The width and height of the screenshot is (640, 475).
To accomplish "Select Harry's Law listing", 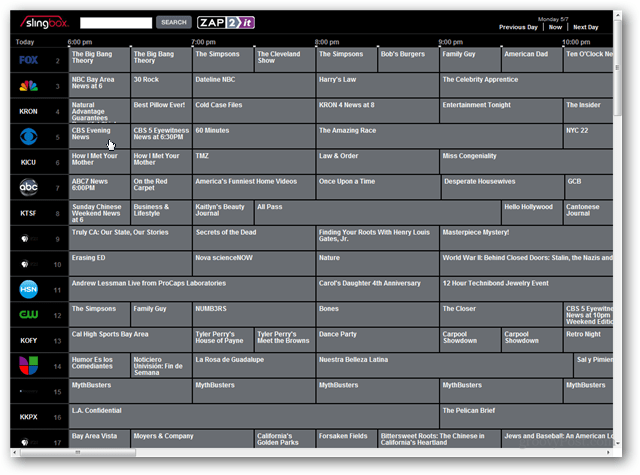I will click(x=377, y=85).
